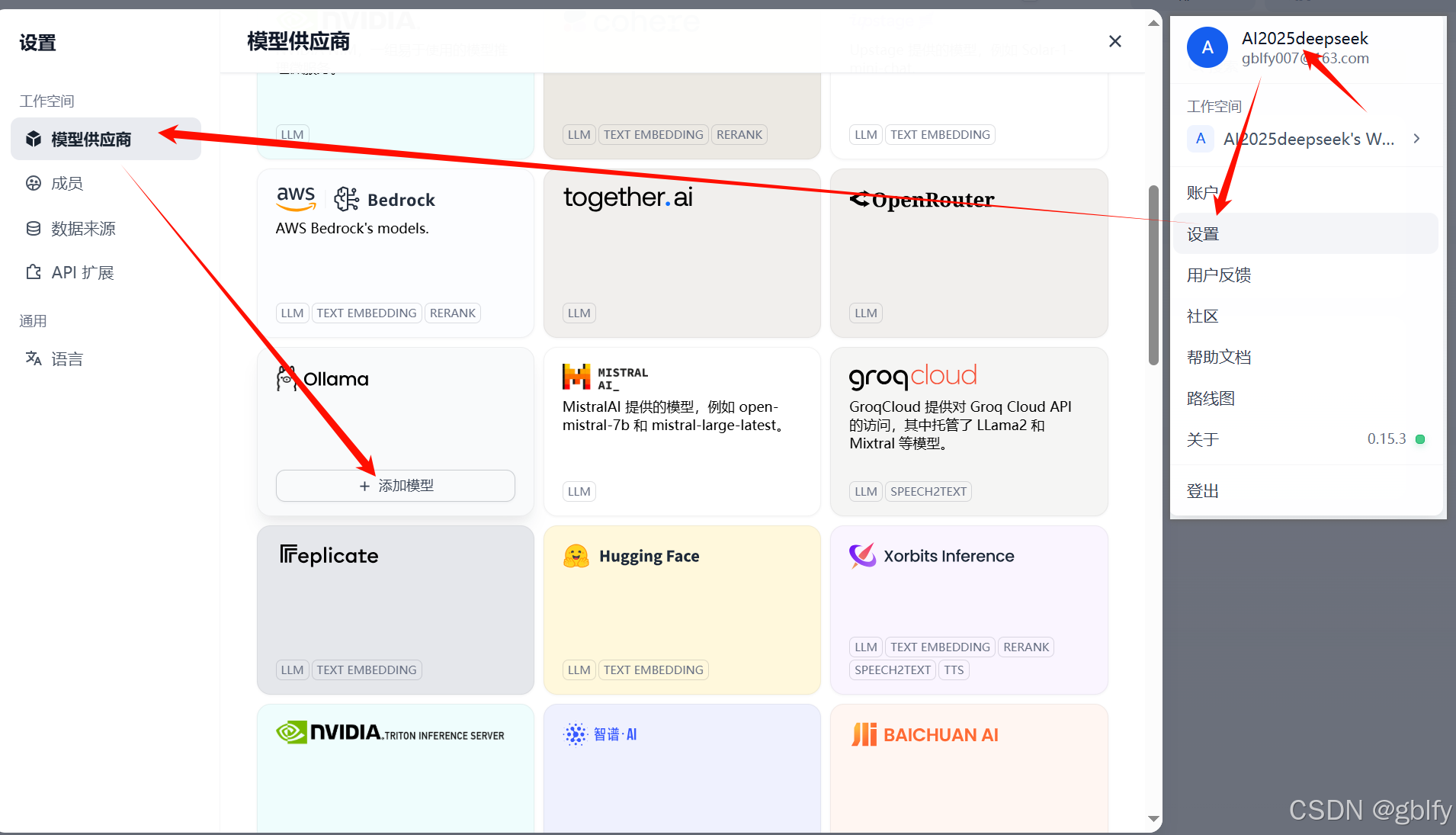Screen dimensions: 1456x835
Task: Open 帮助文档 from account menu
Action: click(1307, 357)
